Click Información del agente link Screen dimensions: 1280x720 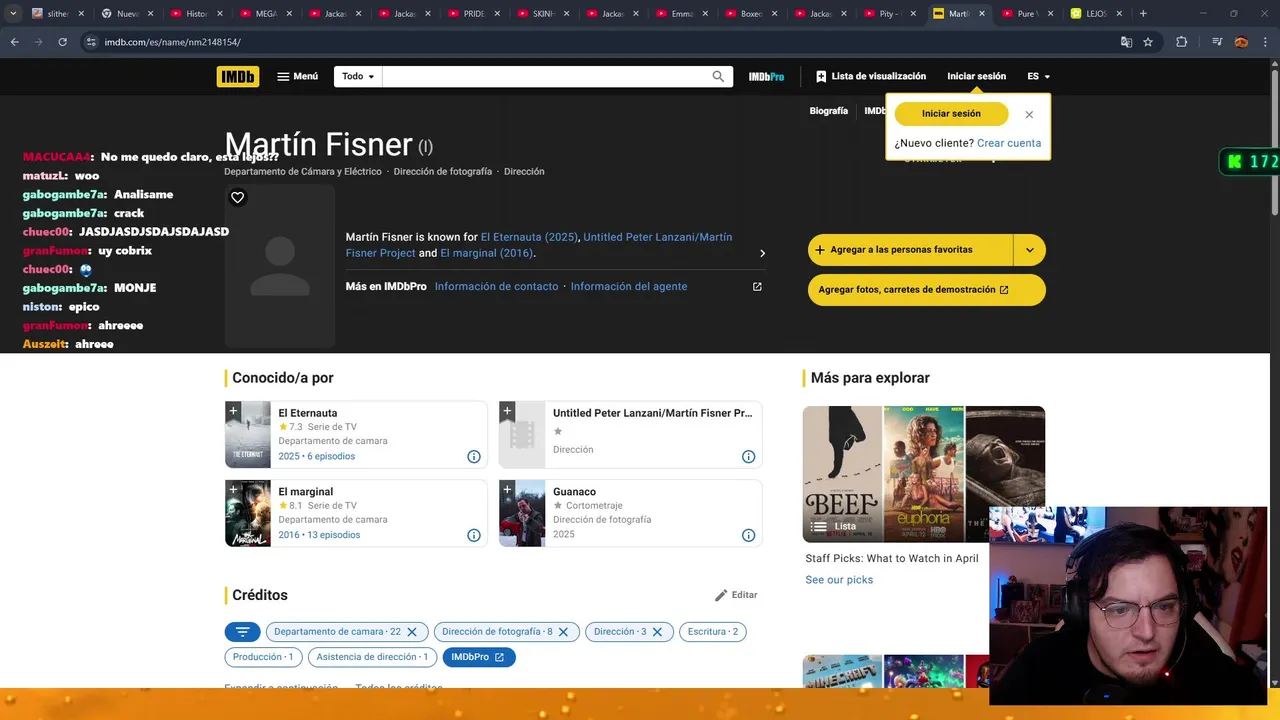[629, 287]
